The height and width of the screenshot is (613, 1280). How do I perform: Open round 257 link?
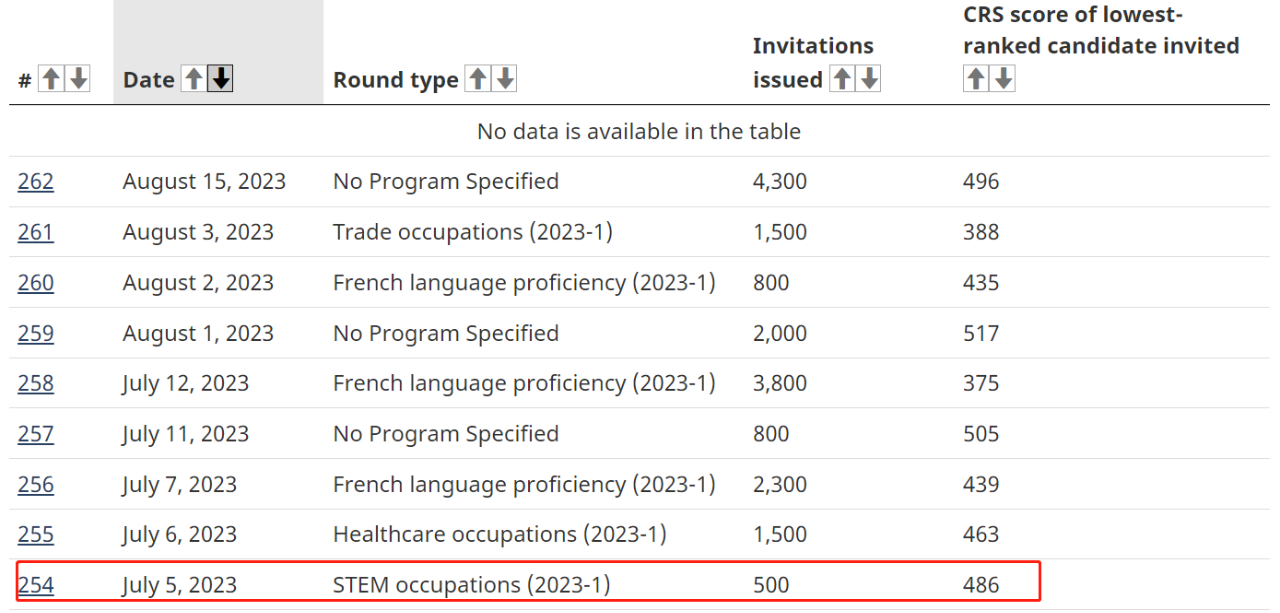[36, 434]
